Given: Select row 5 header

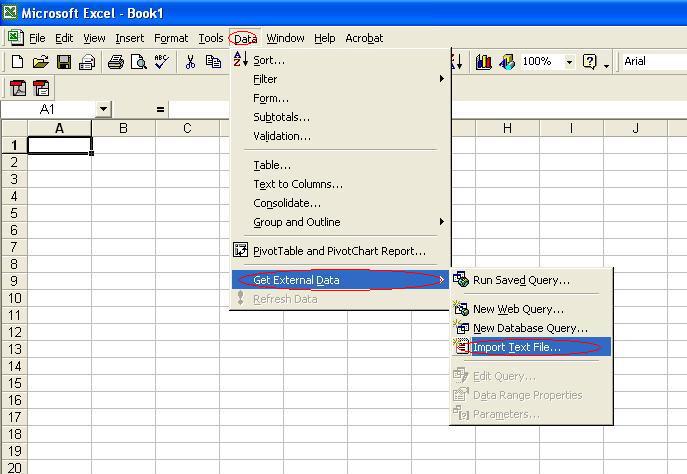Looking at the screenshot, I should (x=14, y=213).
